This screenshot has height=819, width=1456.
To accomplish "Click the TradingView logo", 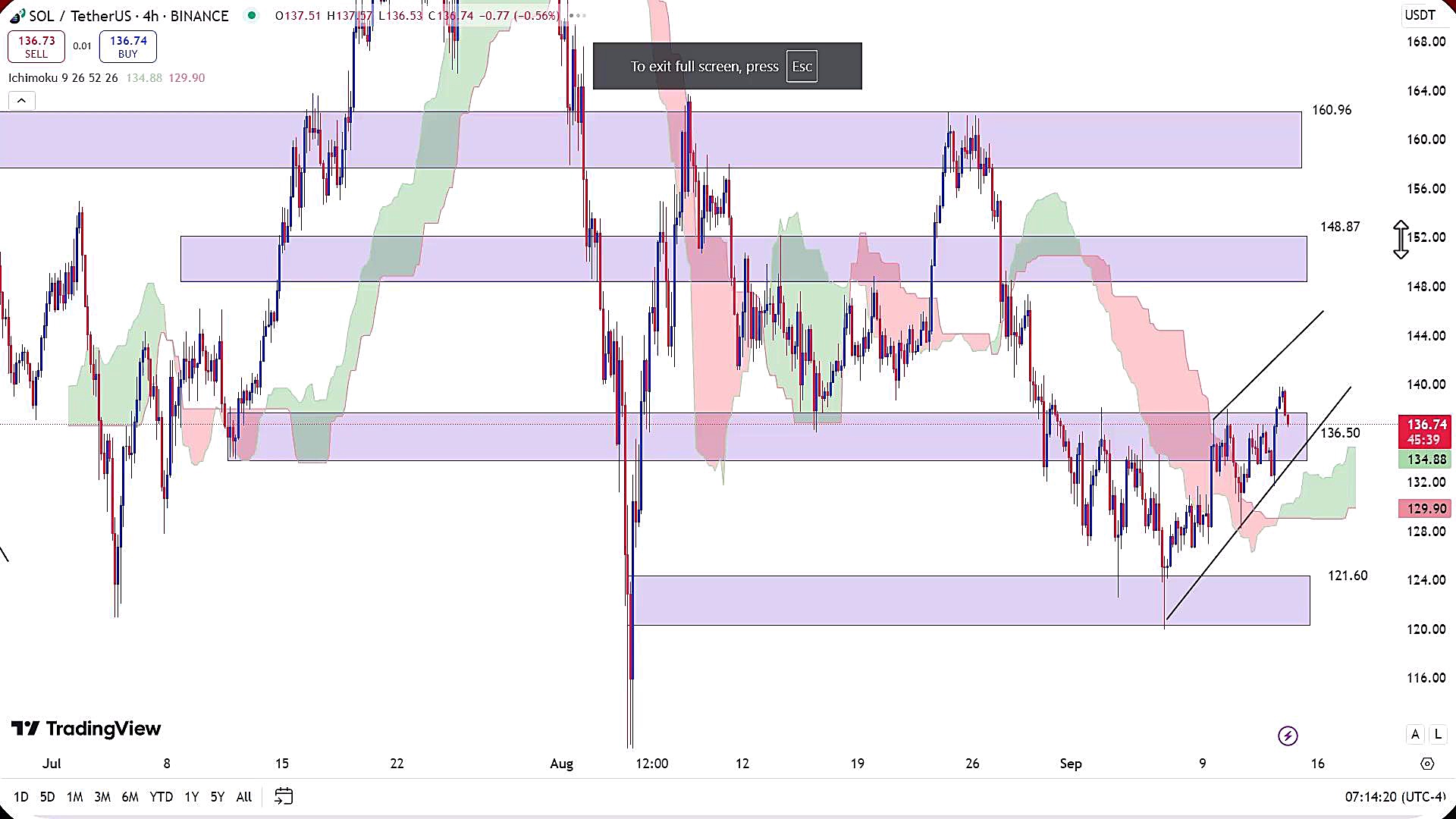I will (x=86, y=729).
